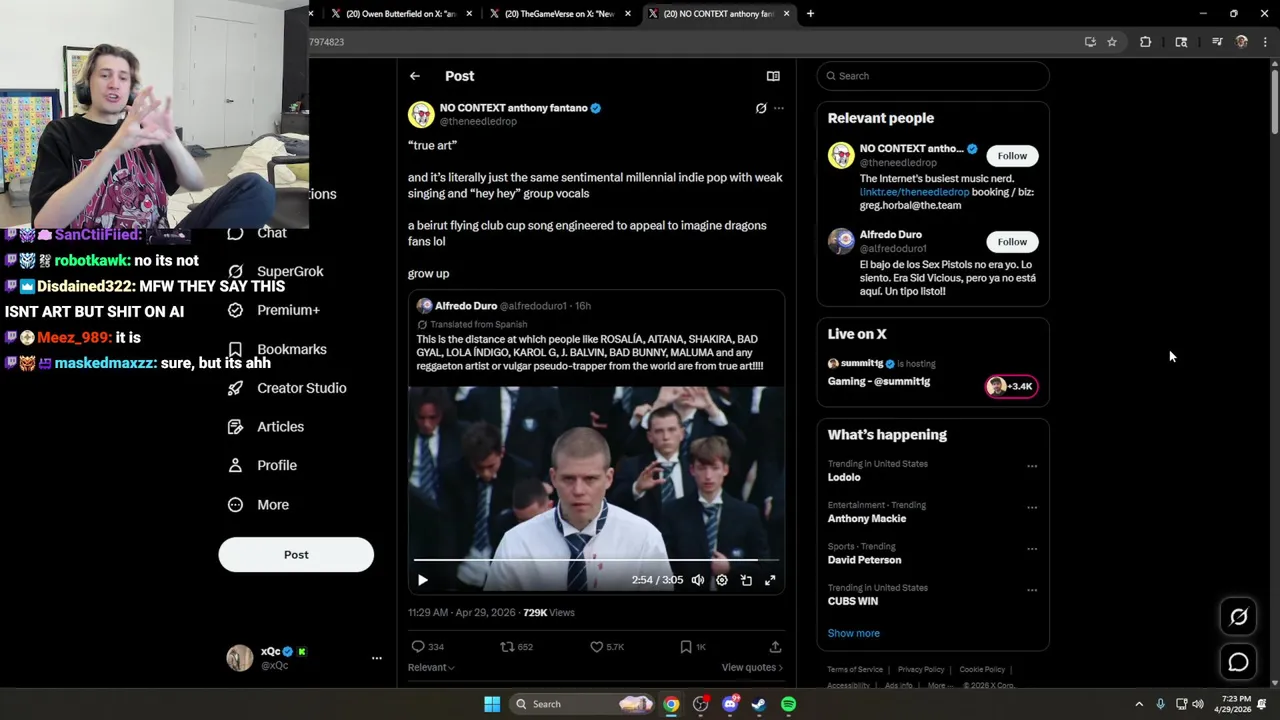Like the post with 5.7K likes
The image size is (1280, 720).
[607, 647]
